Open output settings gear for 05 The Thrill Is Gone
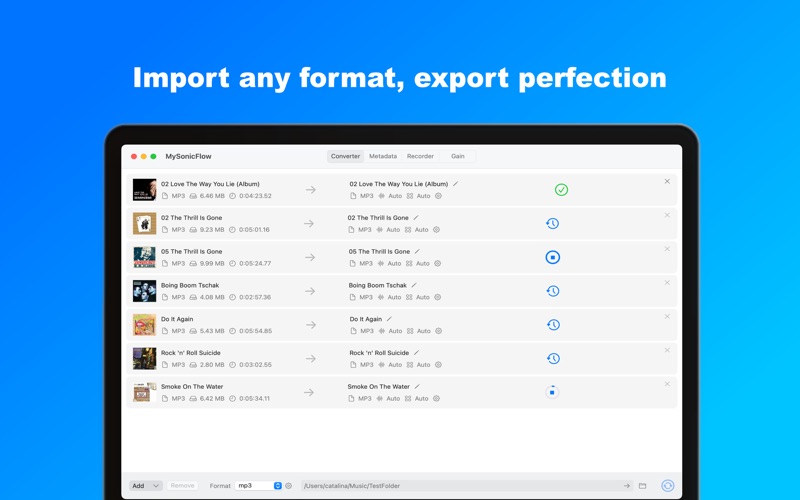Image resolution: width=800 pixels, height=500 pixels. [438, 263]
